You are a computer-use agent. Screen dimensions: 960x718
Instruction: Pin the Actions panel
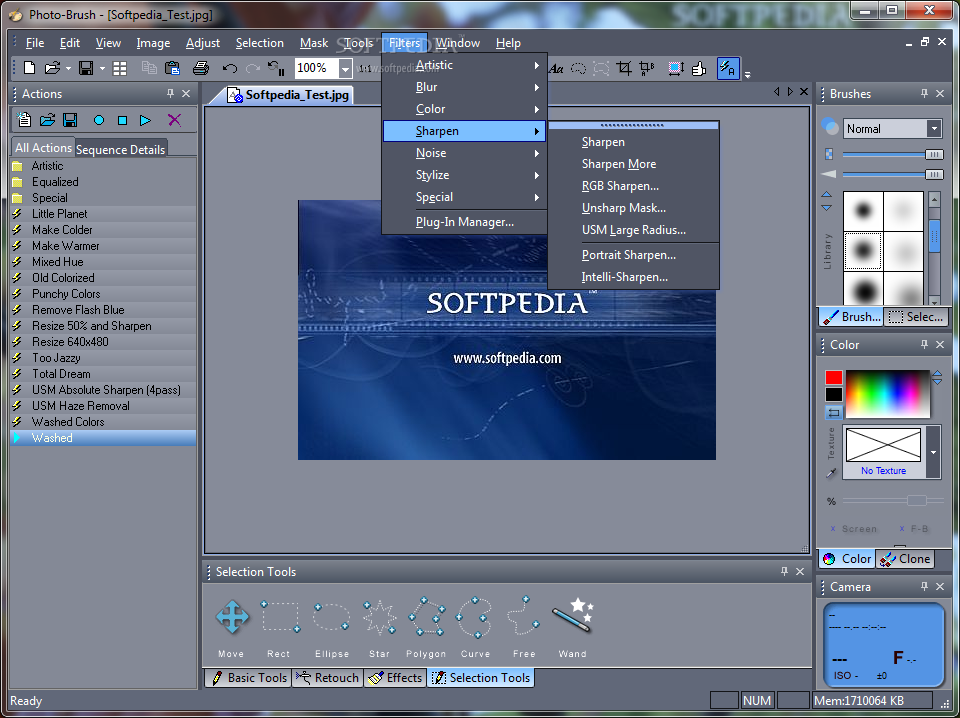point(170,94)
